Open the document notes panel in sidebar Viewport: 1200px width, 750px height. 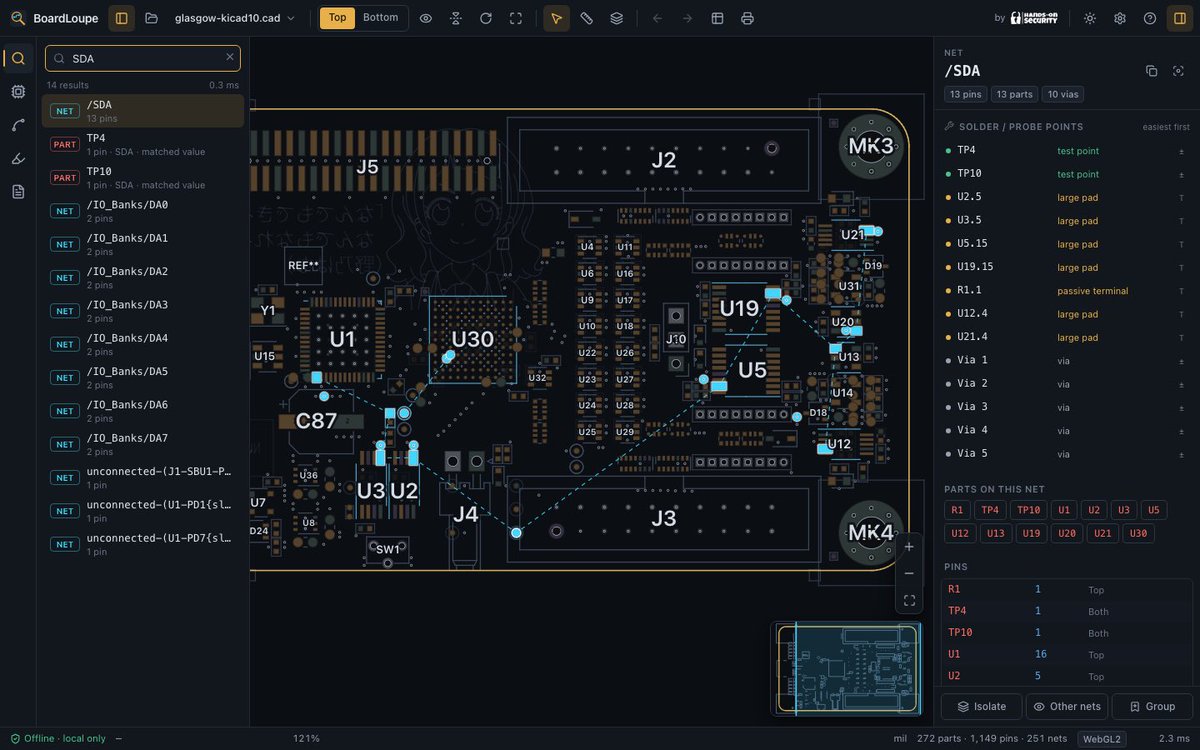click(18, 191)
